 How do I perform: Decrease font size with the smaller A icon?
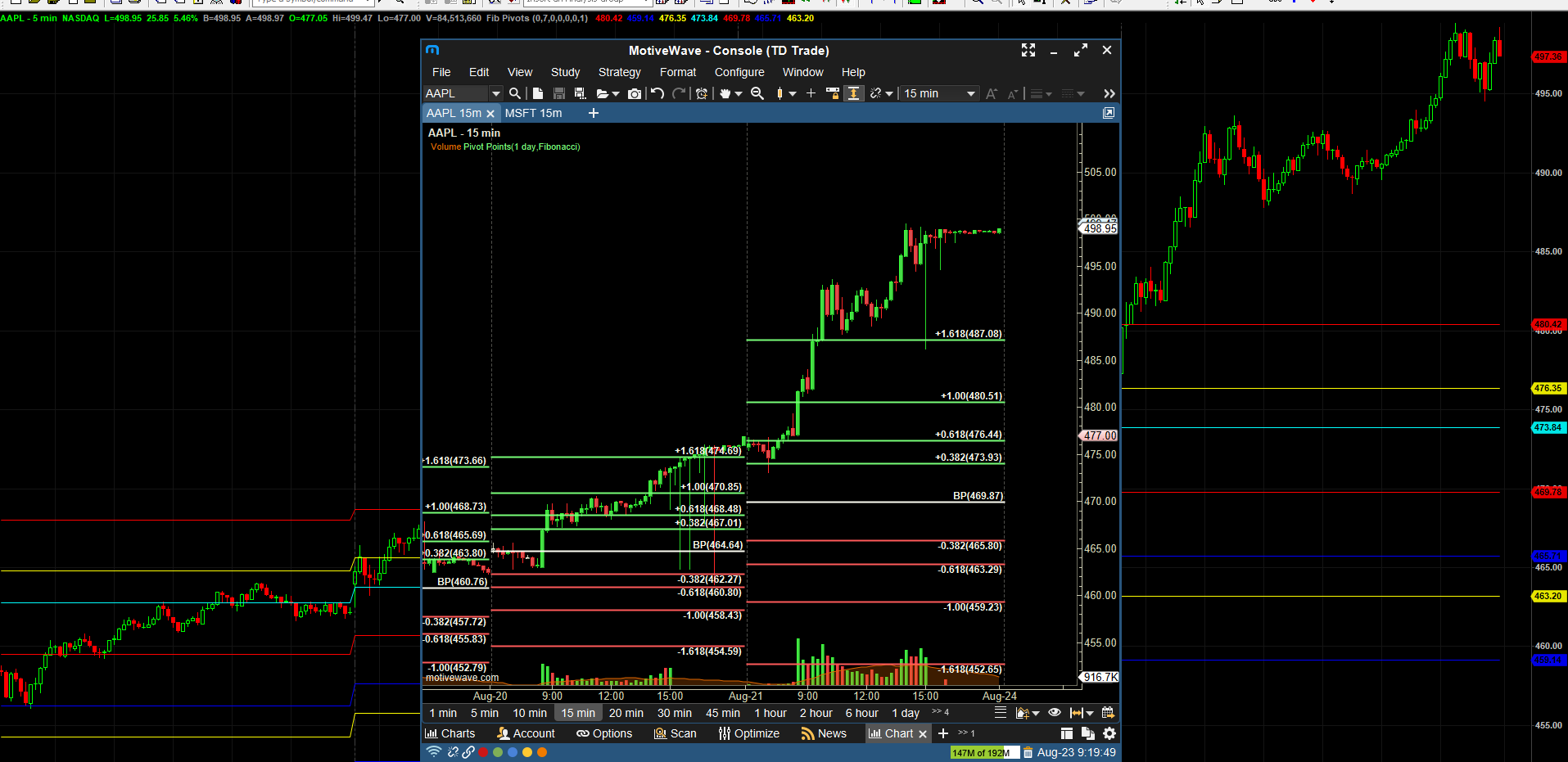(x=1013, y=93)
